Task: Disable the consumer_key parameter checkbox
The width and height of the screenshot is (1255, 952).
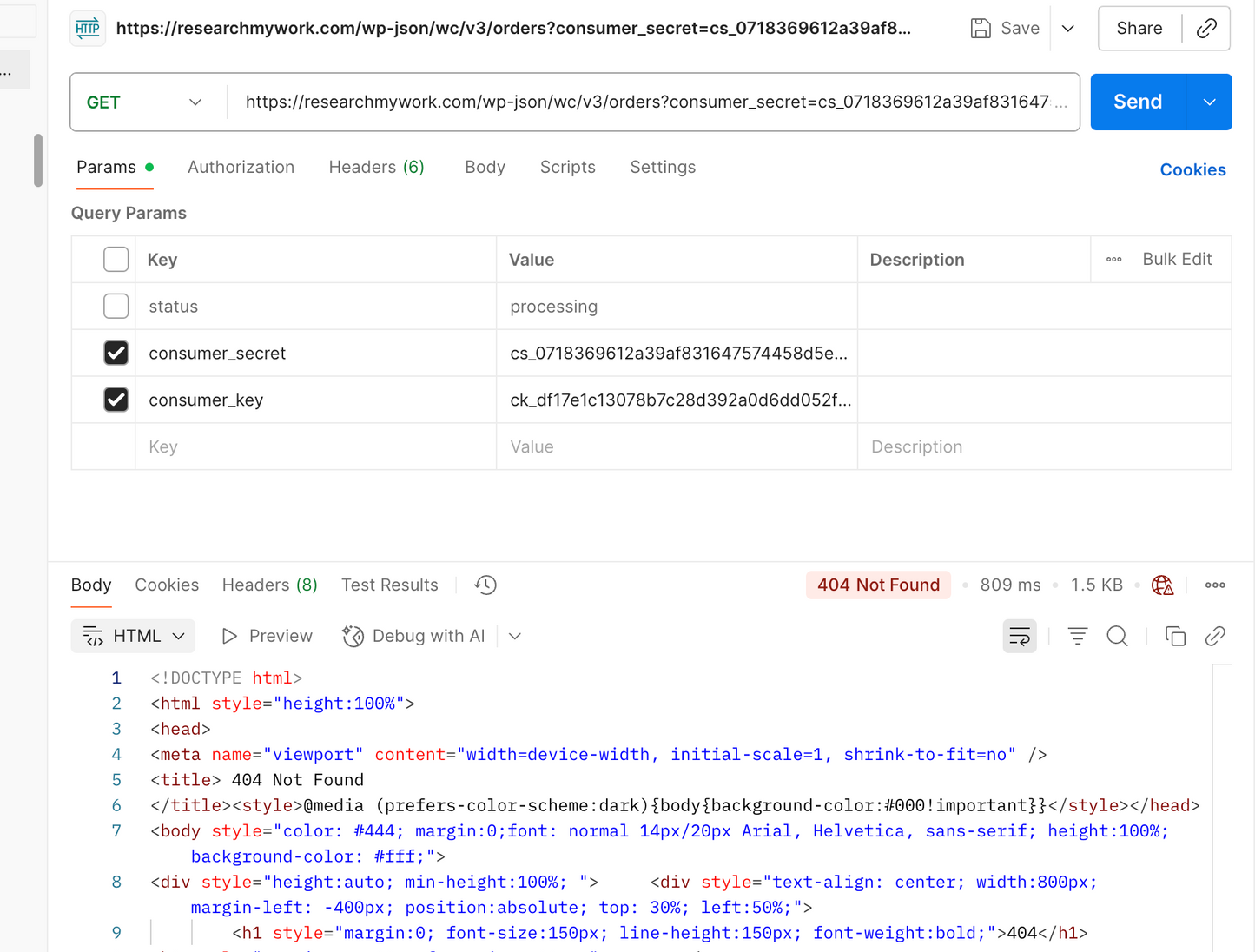Action: pyautogui.click(x=116, y=400)
